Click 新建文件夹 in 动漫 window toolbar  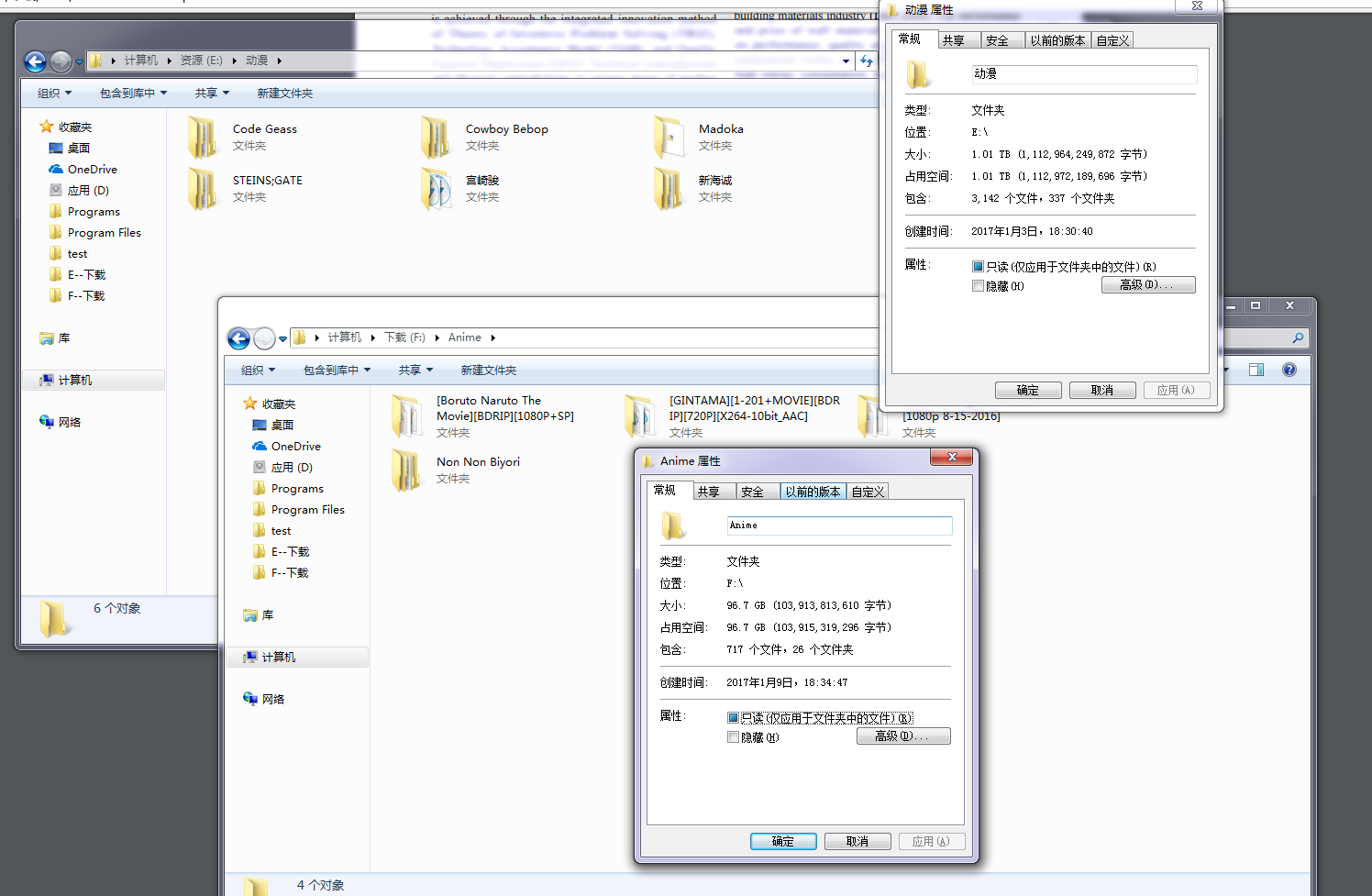(x=285, y=94)
